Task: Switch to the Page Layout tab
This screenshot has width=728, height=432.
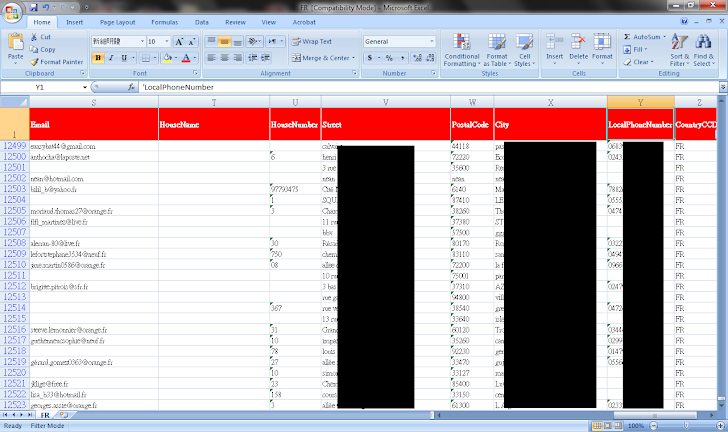Action: click(x=118, y=21)
